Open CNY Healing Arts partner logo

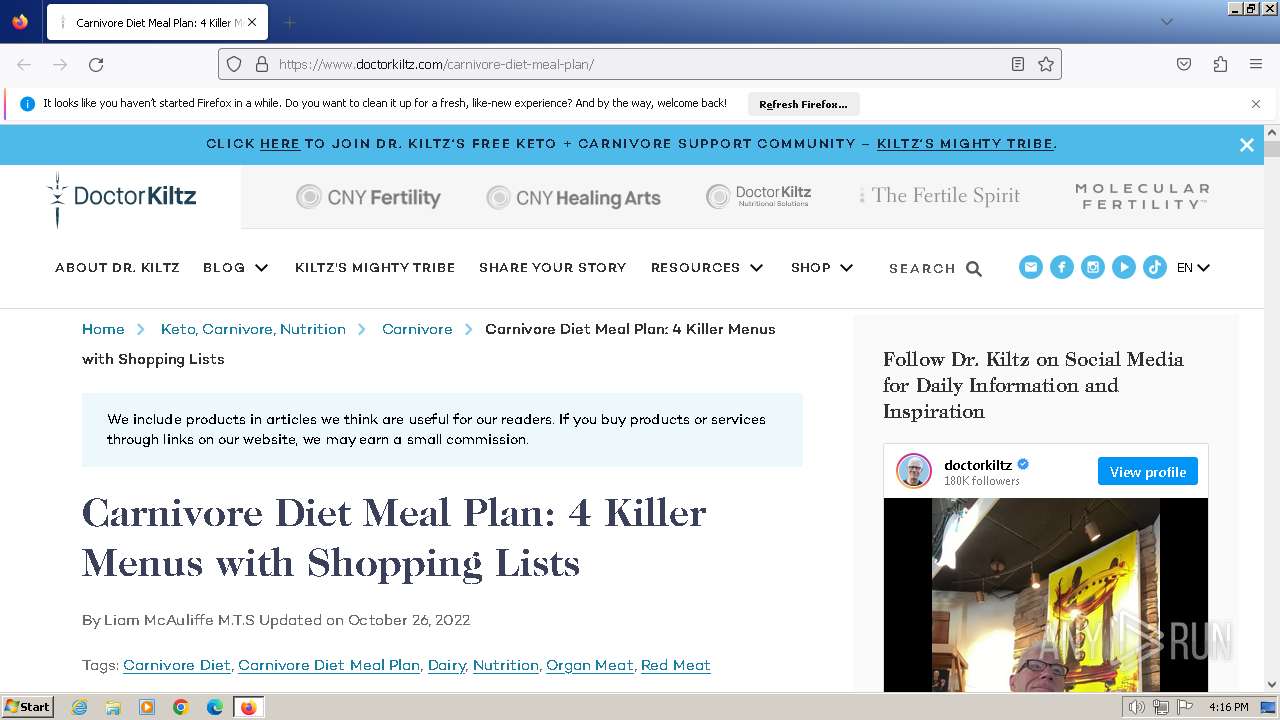point(573,197)
